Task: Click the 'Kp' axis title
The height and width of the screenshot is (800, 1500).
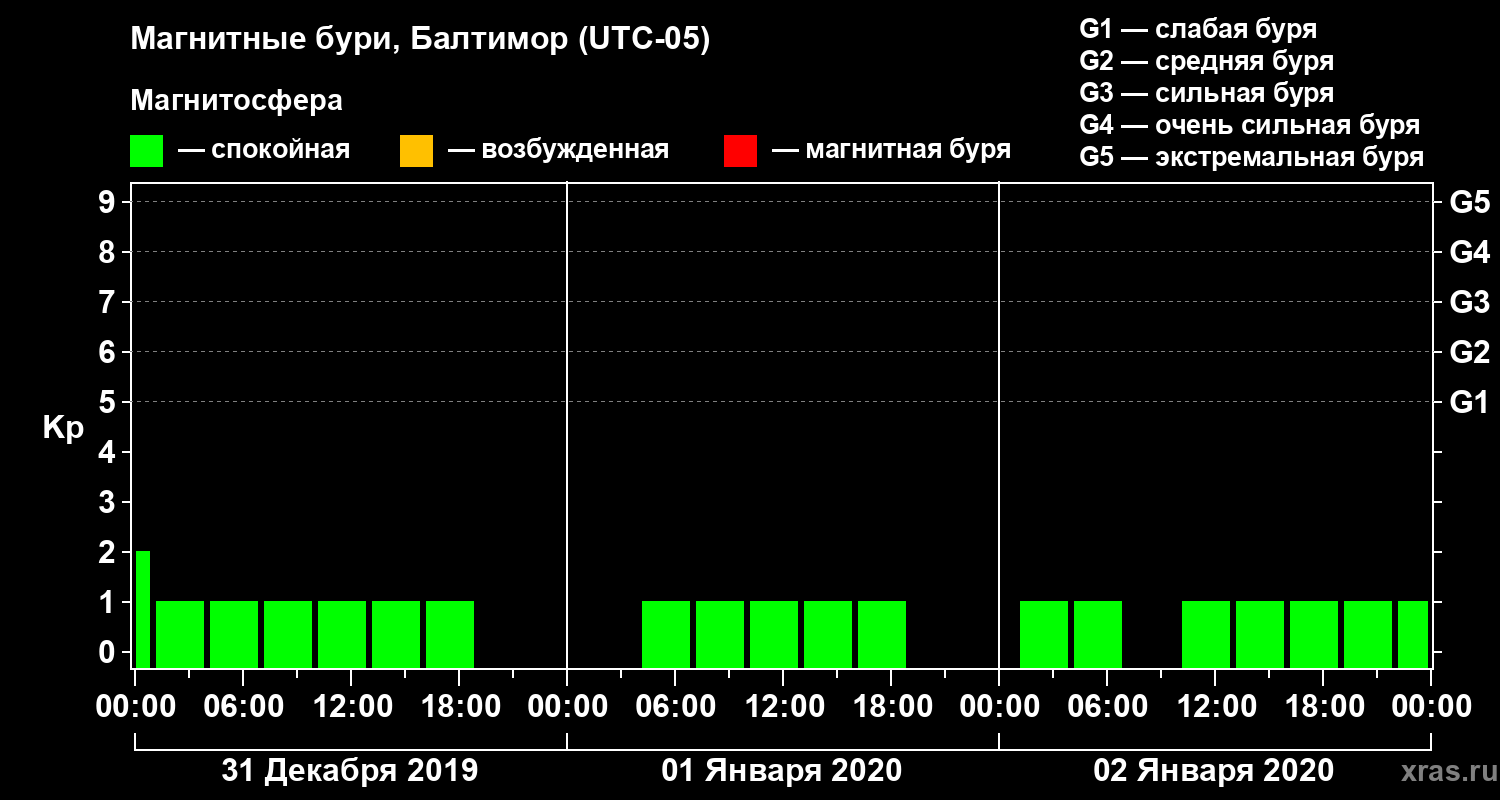Action: [x=63, y=429]
